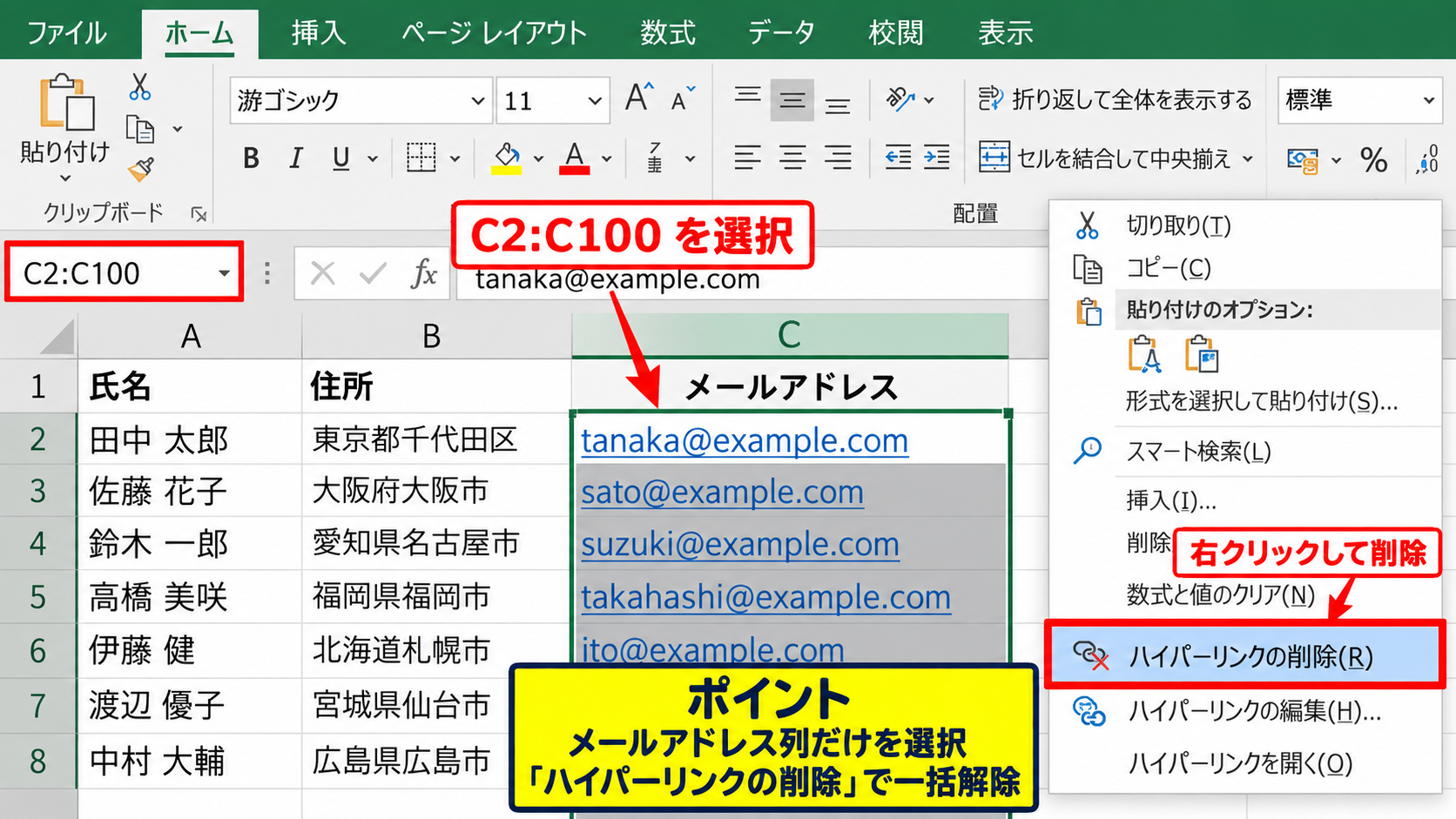Image resolution: width=1456 pixels, height=819 pixels.
Task: Open the 標準 number format dropdown
Action: (x=1429, y=100)
